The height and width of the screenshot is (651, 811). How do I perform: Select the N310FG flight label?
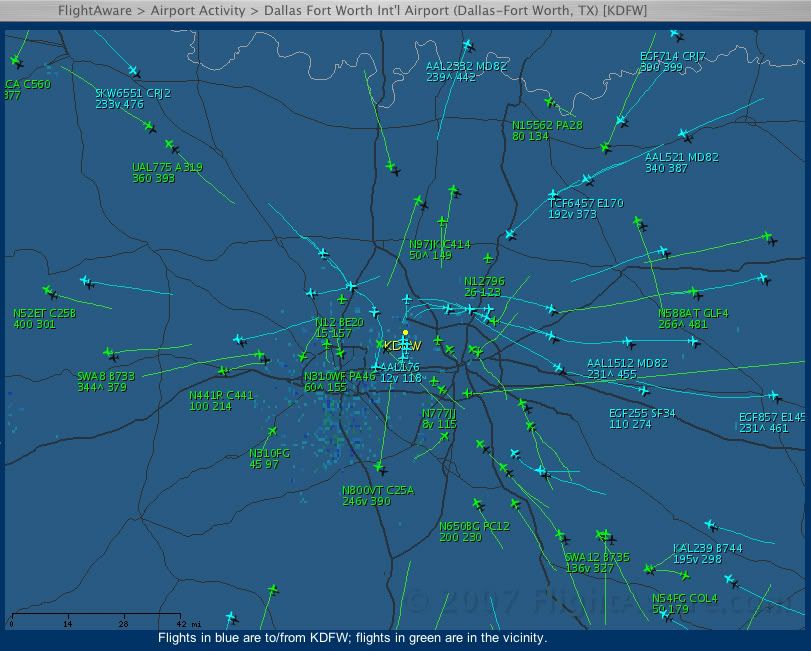pyautogui.click(x=269, y=459)
